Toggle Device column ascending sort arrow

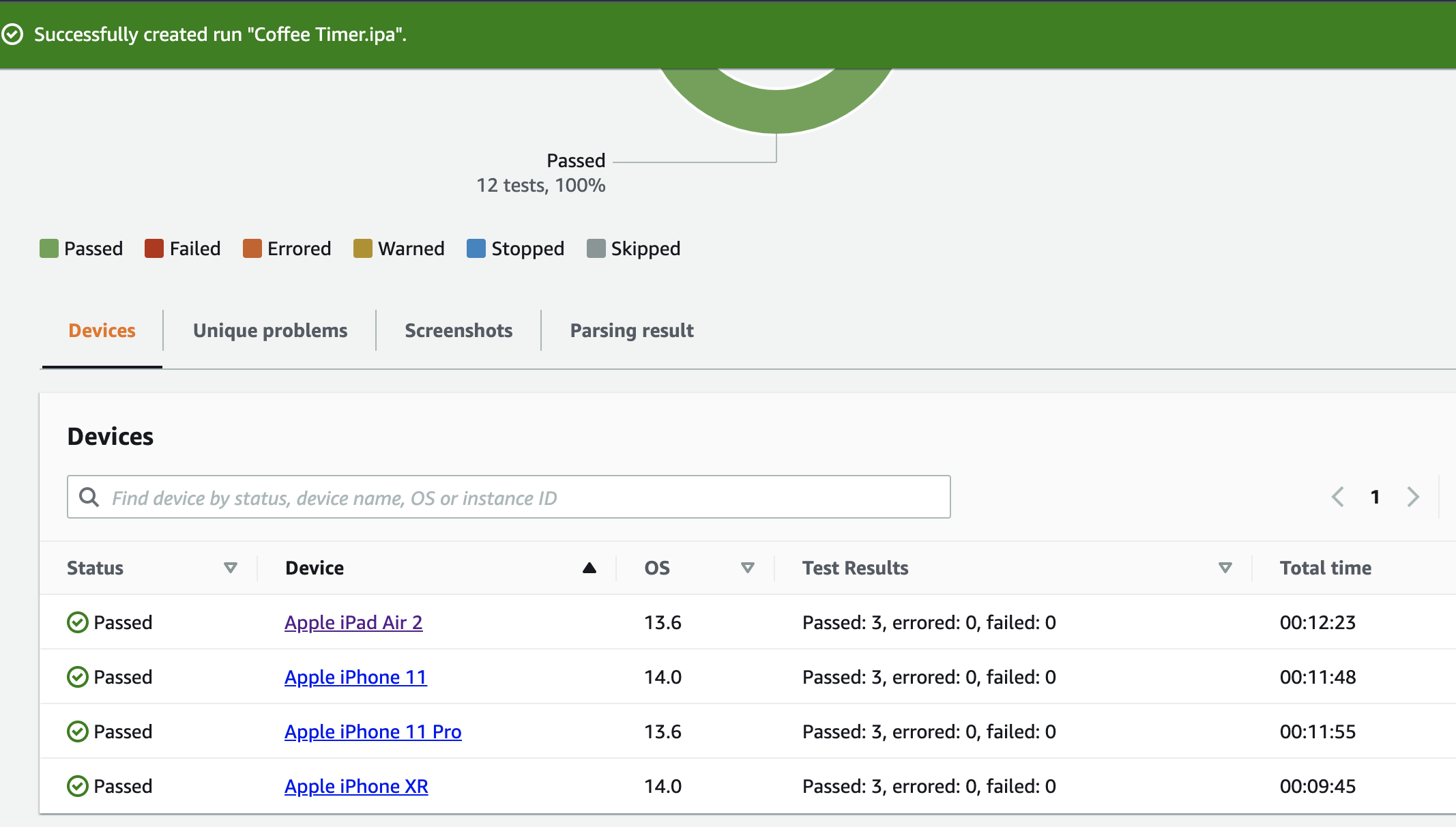[x=589, y=568]
